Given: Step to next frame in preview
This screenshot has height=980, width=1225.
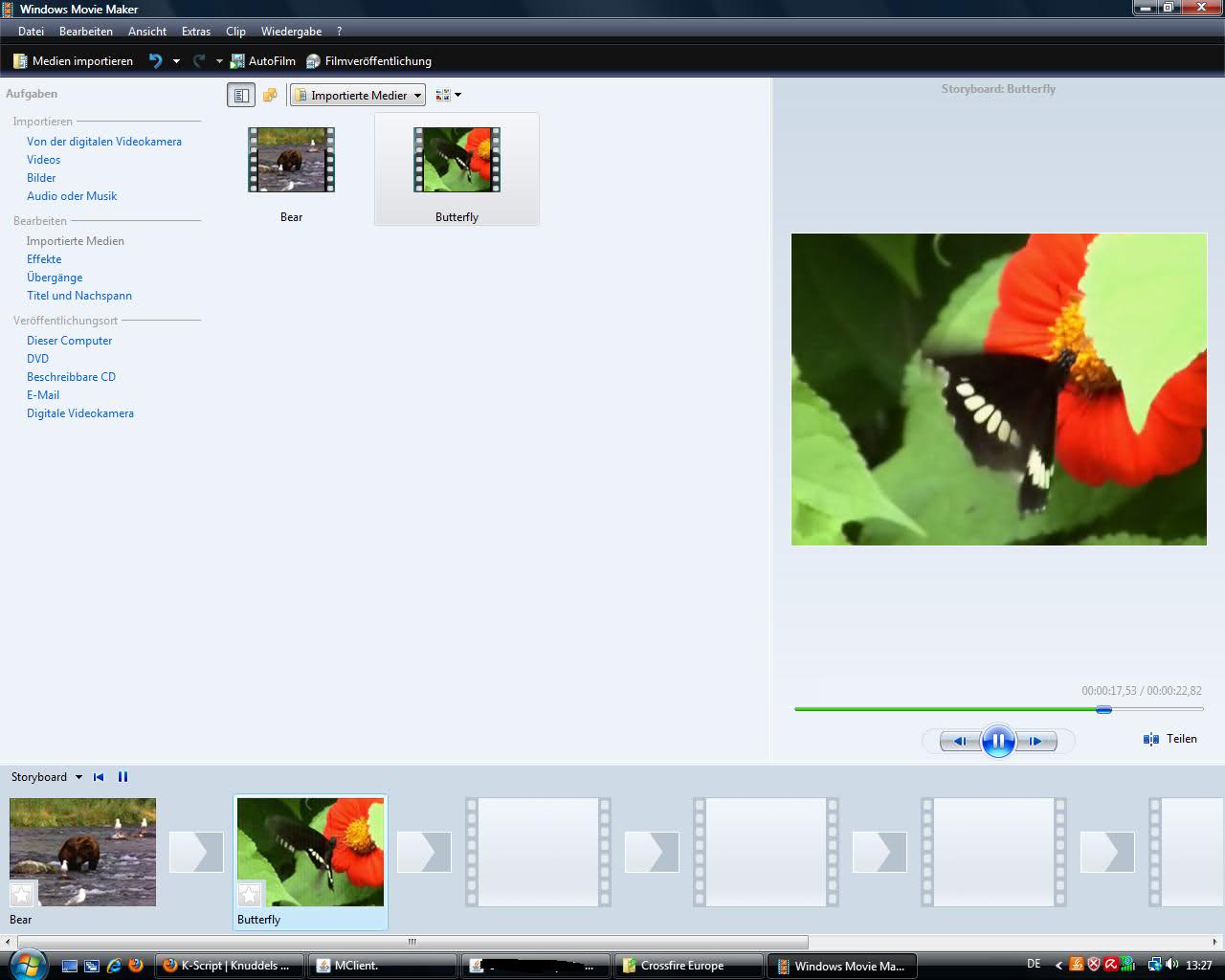Looking at the screenshot, I should (1036, 741).
